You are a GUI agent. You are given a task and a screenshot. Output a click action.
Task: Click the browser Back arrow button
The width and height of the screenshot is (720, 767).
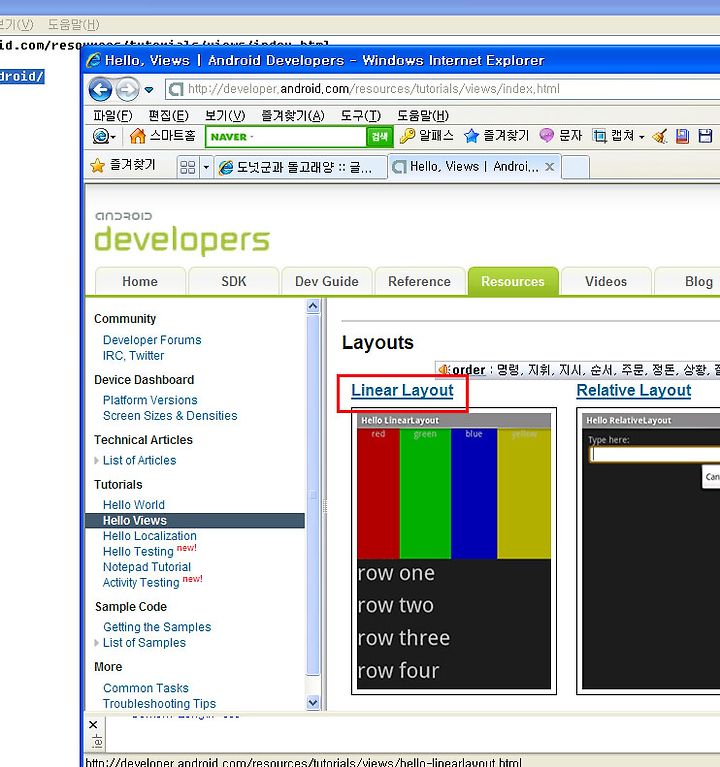100,90
